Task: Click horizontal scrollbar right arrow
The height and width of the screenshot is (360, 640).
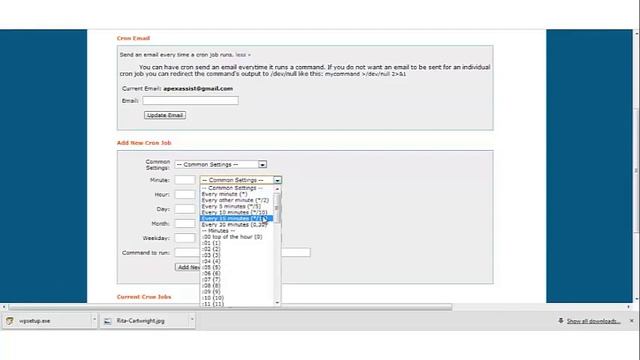Action: tap(629, 307)
